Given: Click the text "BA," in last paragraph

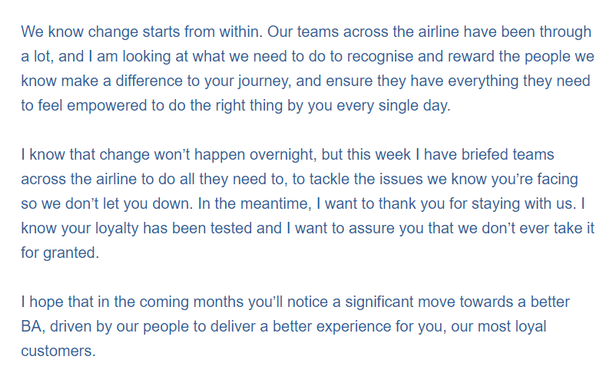Looking at the screenshot, I should pos(33,326).
